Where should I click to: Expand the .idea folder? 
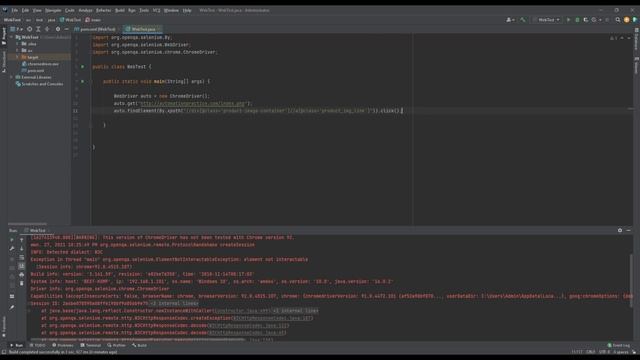coord(18,44)
